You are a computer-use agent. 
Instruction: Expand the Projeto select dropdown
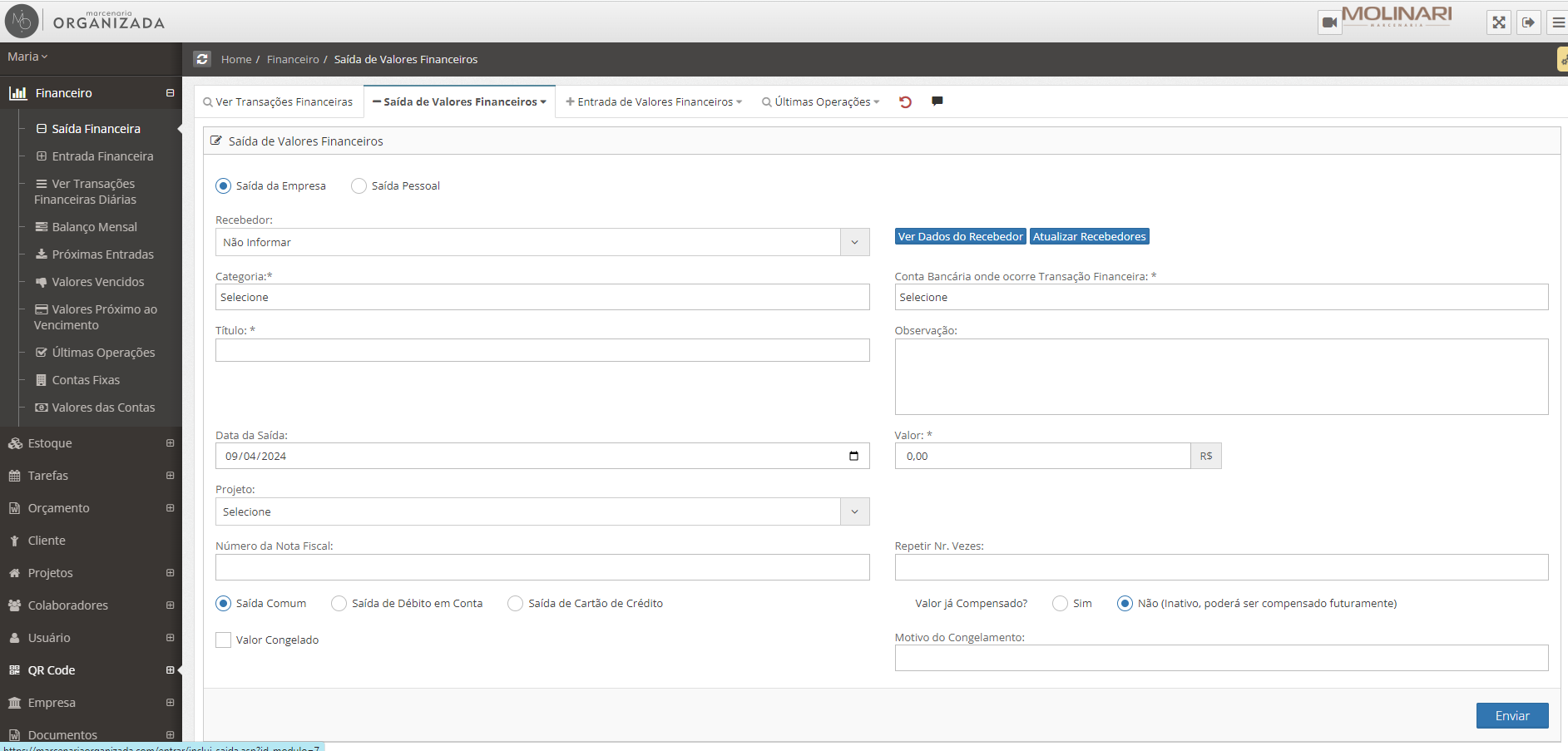542,511
